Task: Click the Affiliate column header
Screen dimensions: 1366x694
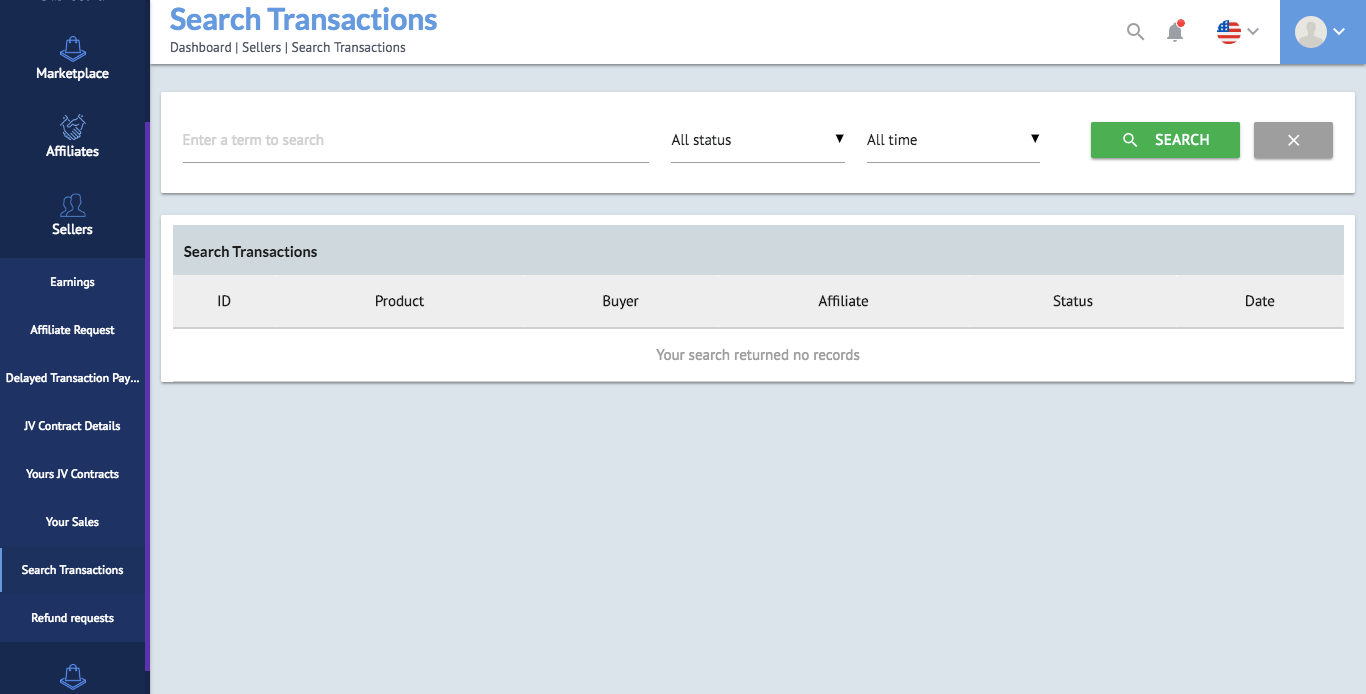Action: click(843, 301)
